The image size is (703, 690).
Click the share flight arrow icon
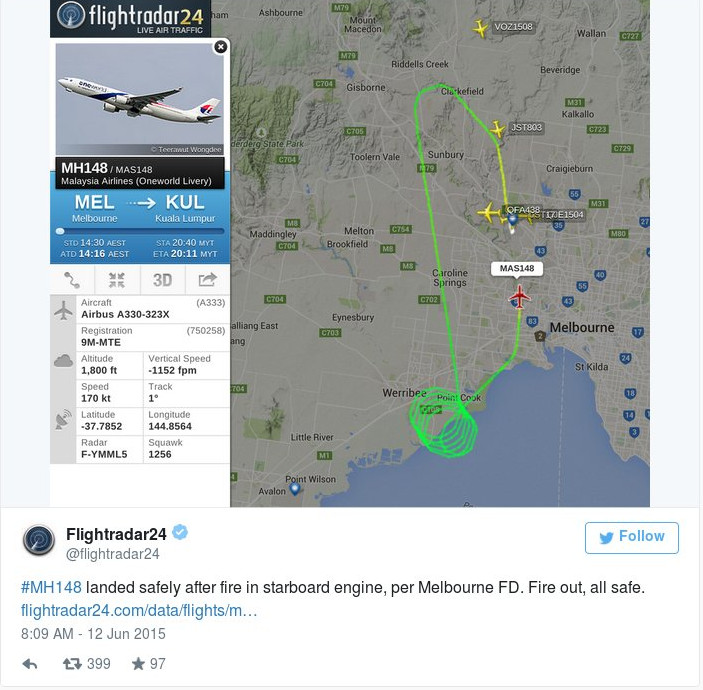point(207,280)
